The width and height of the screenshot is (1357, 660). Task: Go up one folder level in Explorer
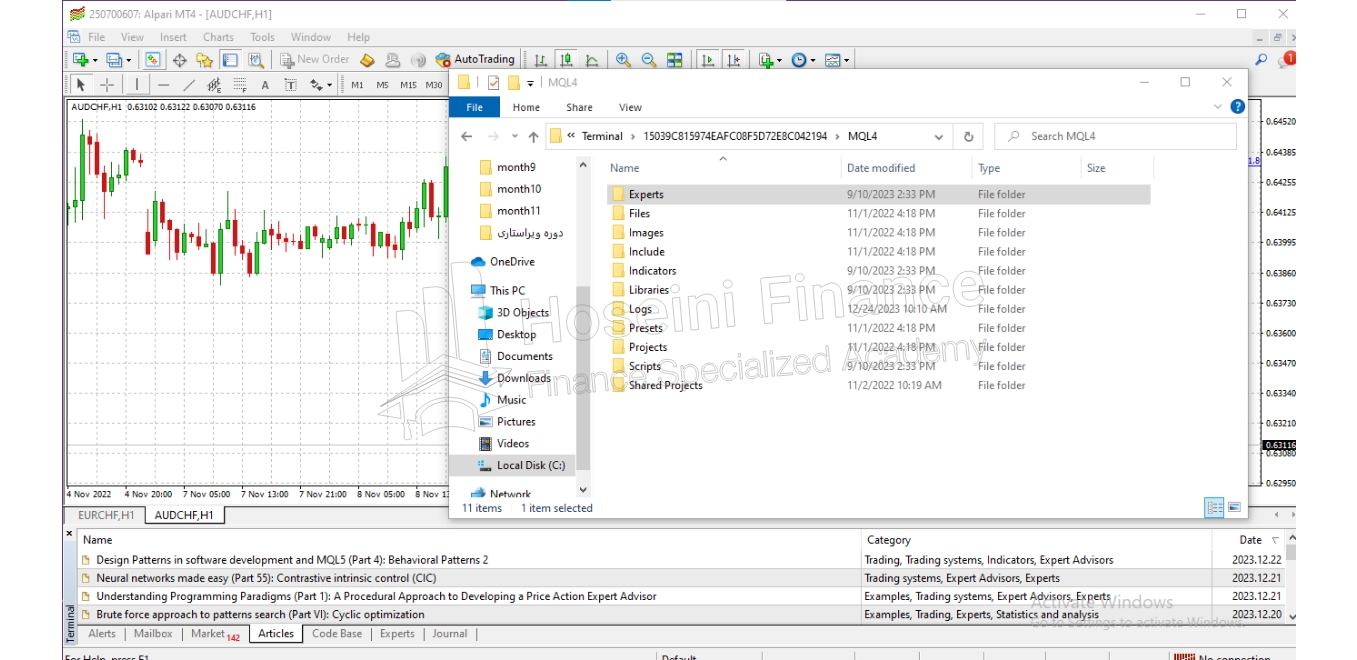[535, 136]
